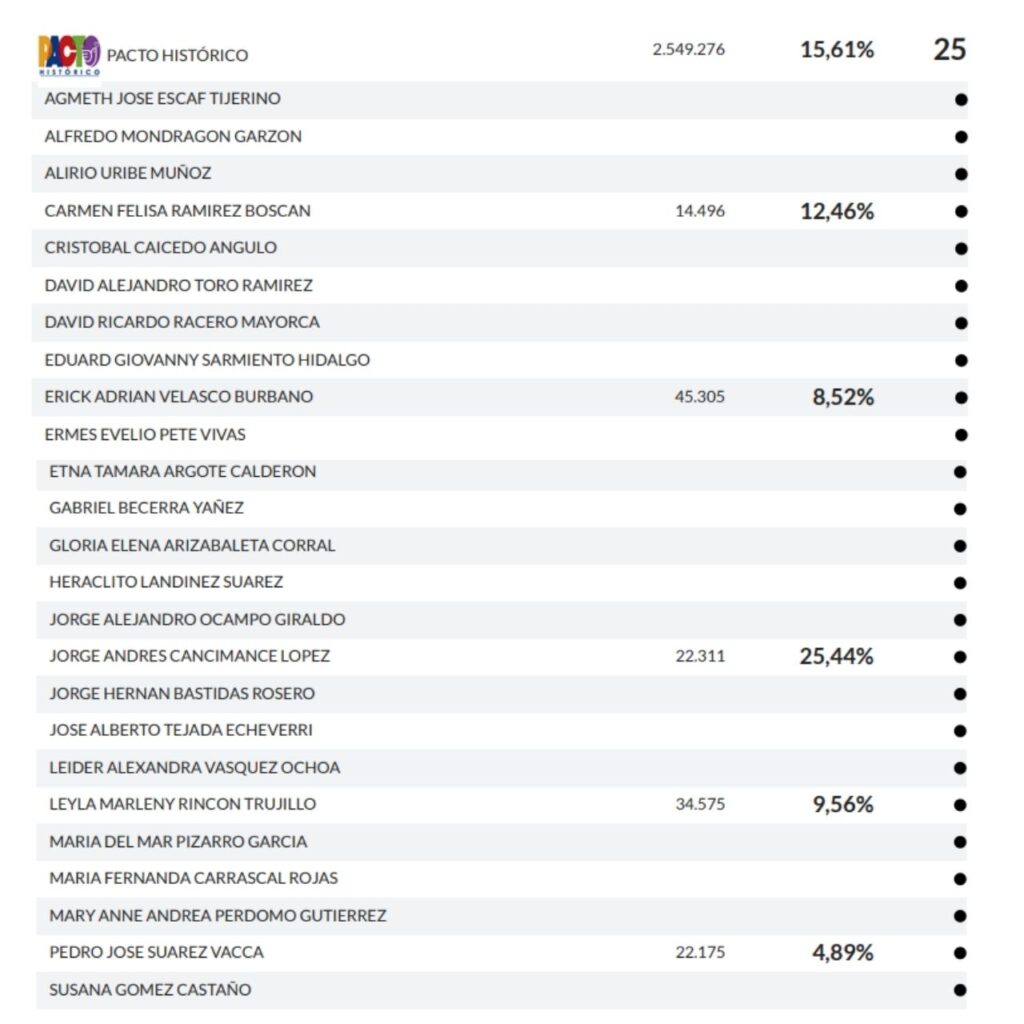Image resolution: width=1024 pixels, height=1024 pixels.
Task: Select candidate Mary Anne Andrea Perdomo Gutierrez
Action: 217,916
